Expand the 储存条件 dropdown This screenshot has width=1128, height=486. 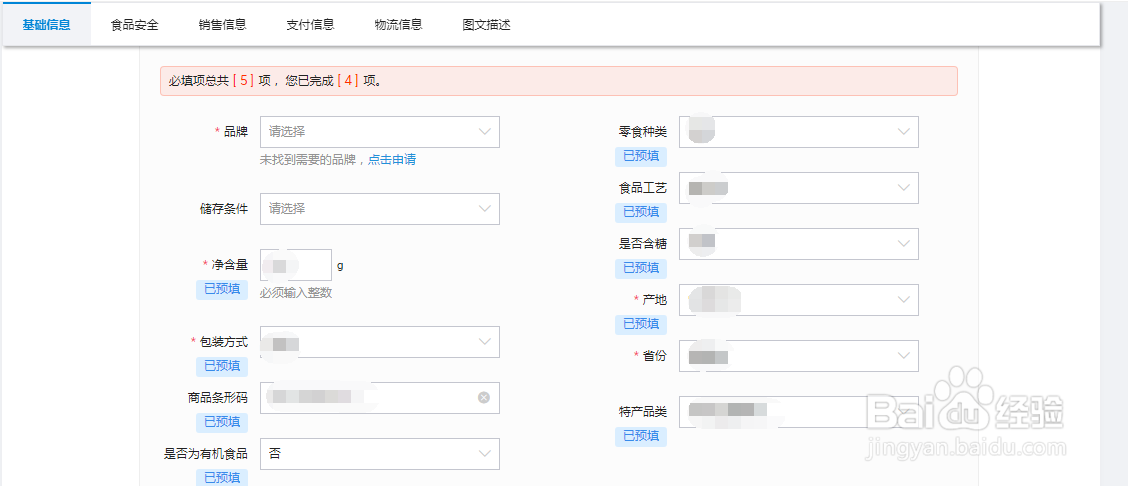pyautogui.click(x=380, y=208)
